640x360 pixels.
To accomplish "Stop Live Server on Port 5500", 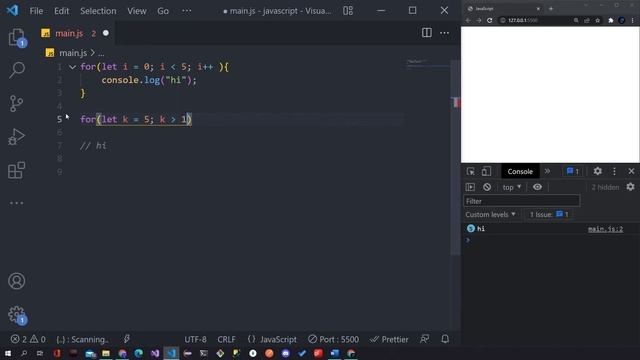I will (333, 339).
